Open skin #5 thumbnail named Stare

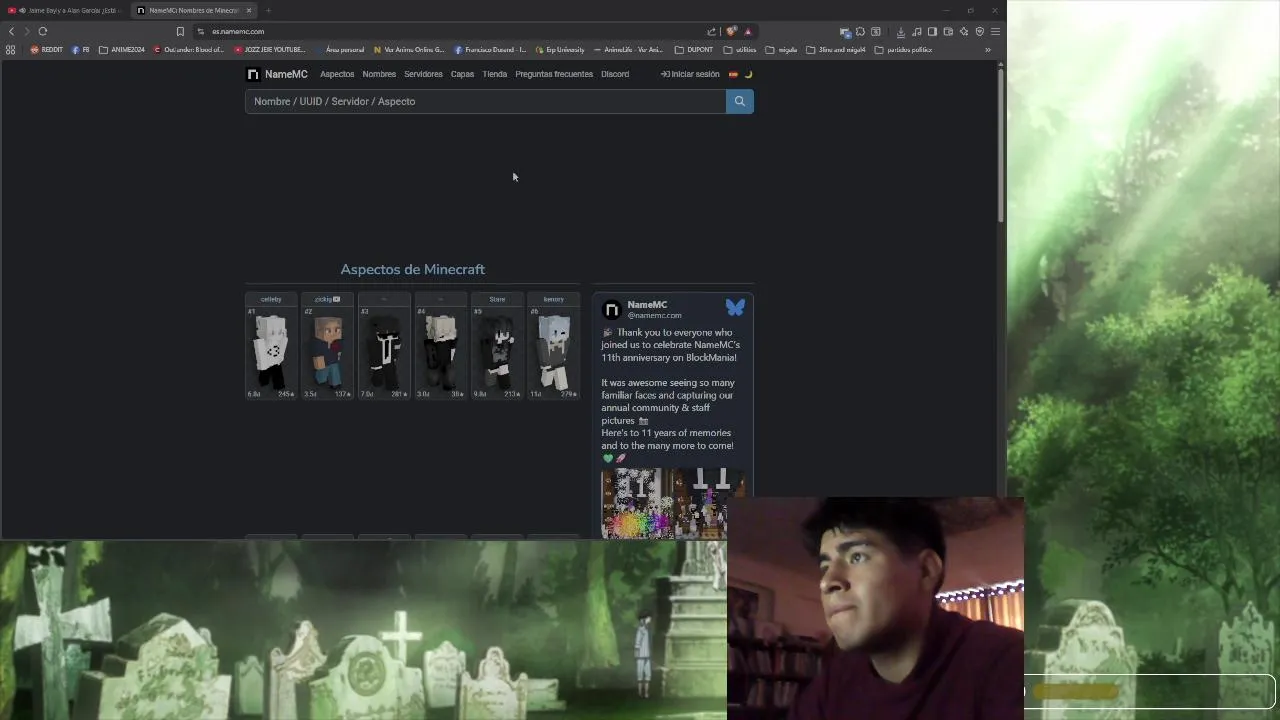tap(497, 346)
